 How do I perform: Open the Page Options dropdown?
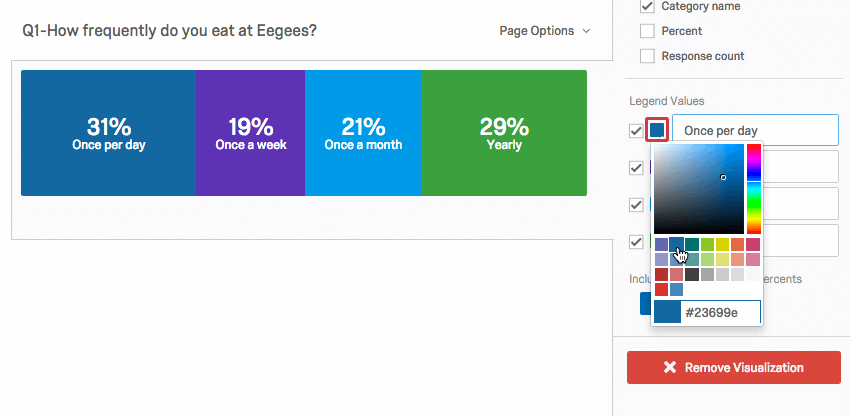point(544,31)
